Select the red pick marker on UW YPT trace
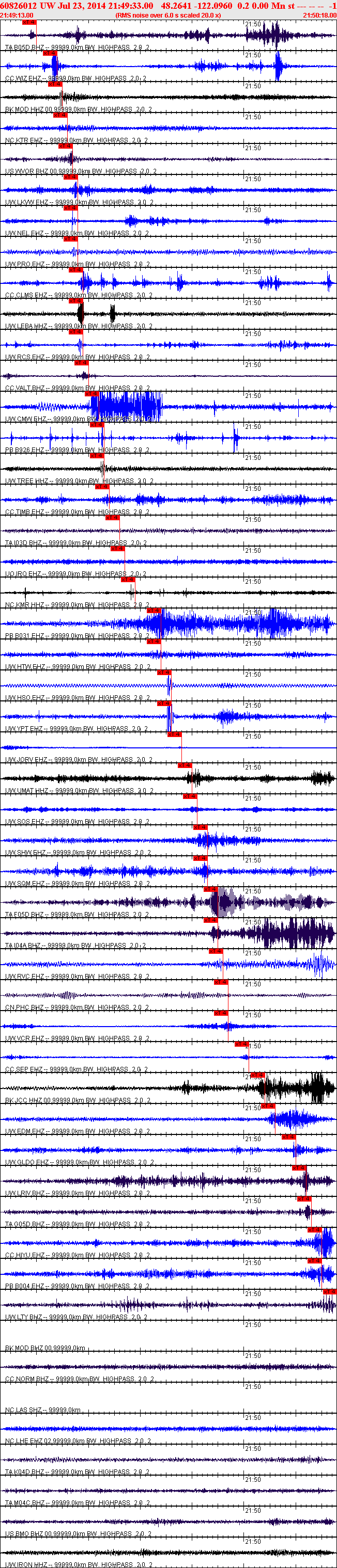Image resolution: width=337 pixels, height=1568 pixels. (x=164, y=703)
